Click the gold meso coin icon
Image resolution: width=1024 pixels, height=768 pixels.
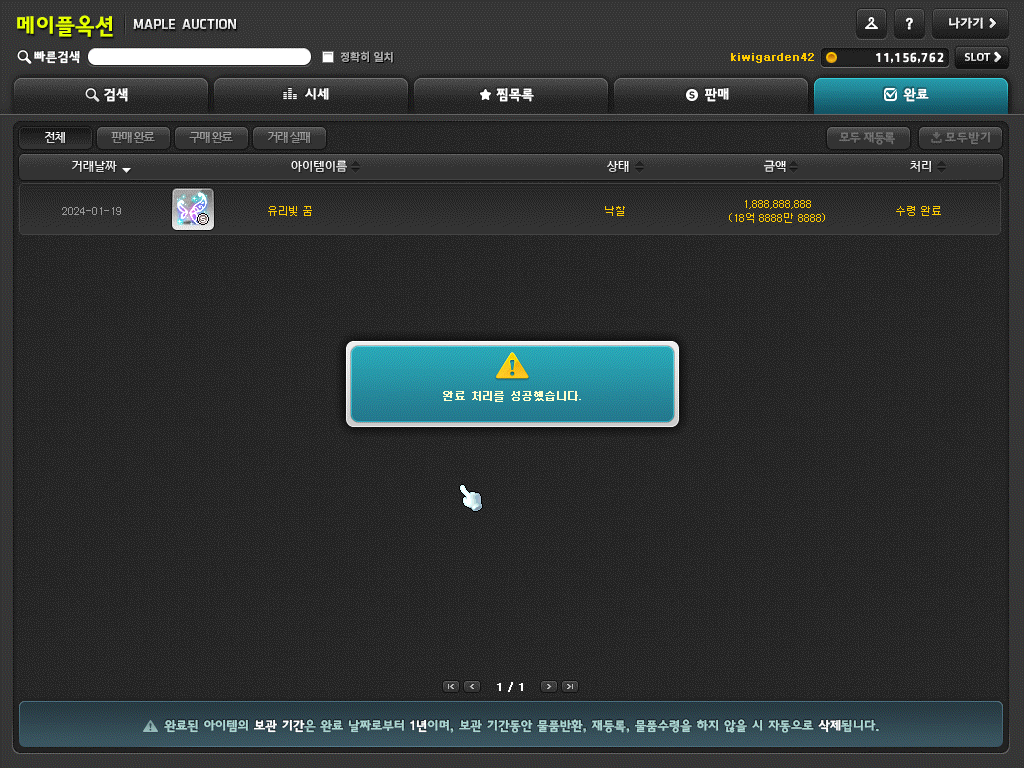(831, 57)
